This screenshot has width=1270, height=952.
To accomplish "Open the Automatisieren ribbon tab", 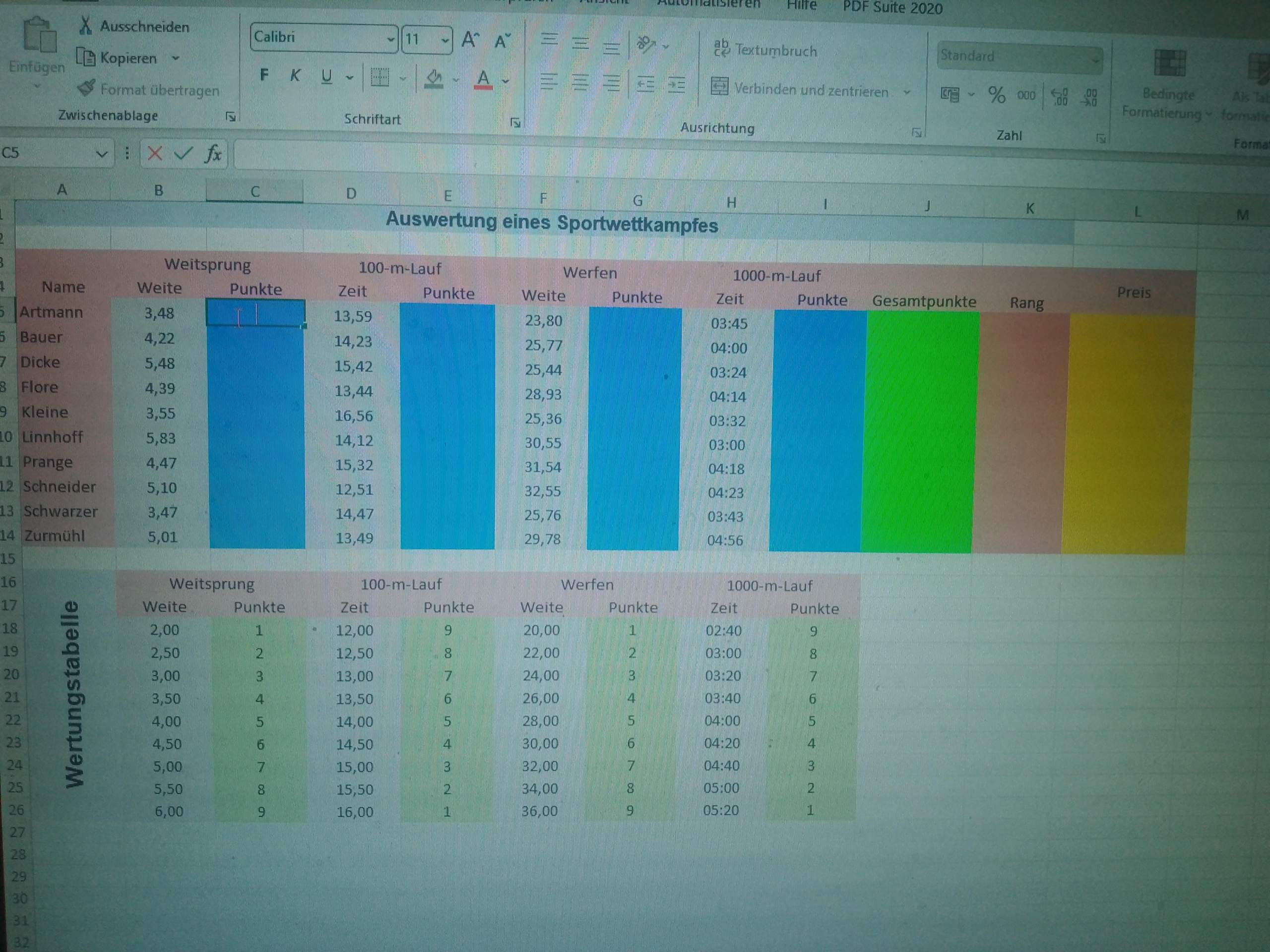I will click(709, 4).
